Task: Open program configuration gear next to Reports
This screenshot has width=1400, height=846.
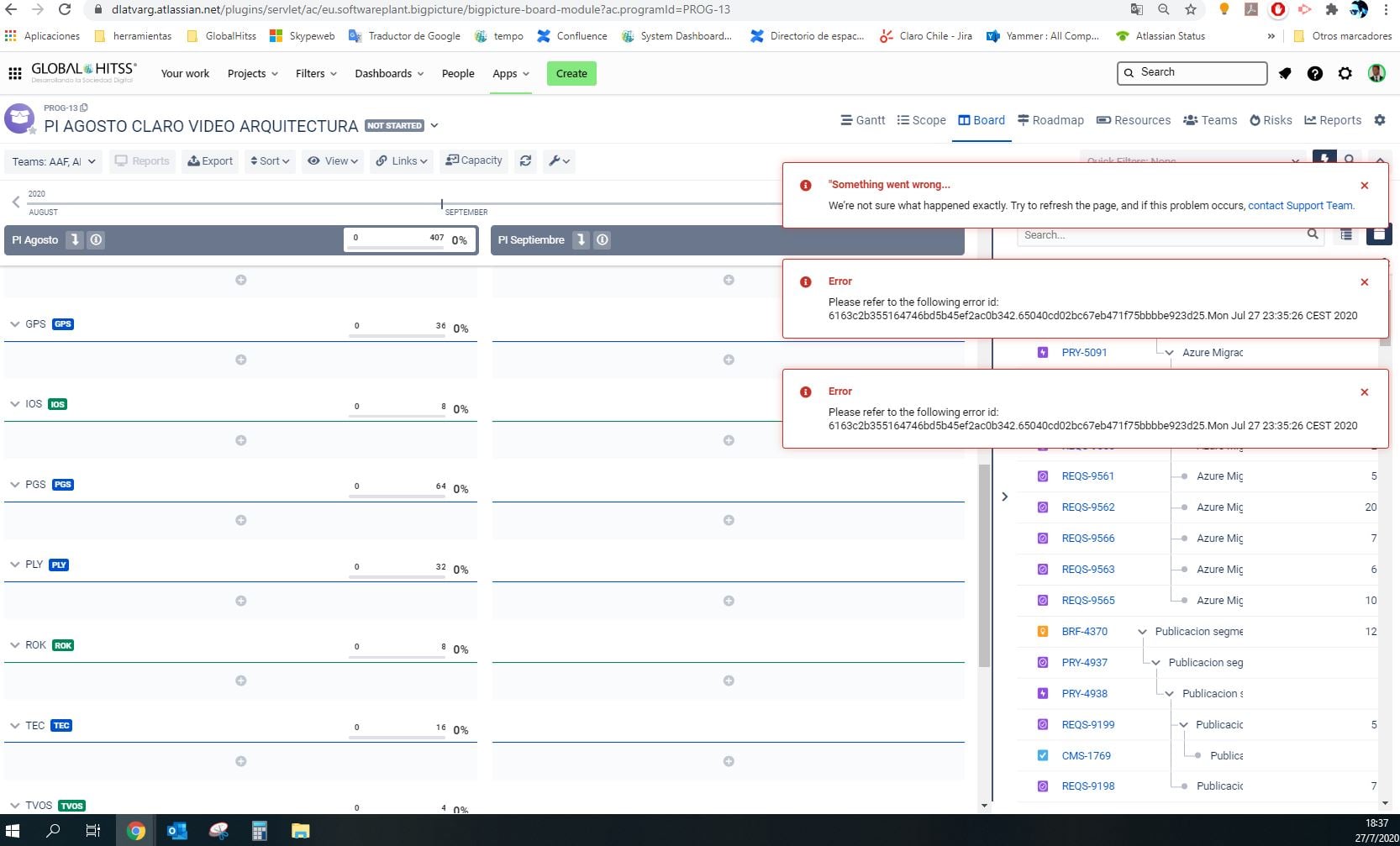Action: click(x=1380, y=120)
